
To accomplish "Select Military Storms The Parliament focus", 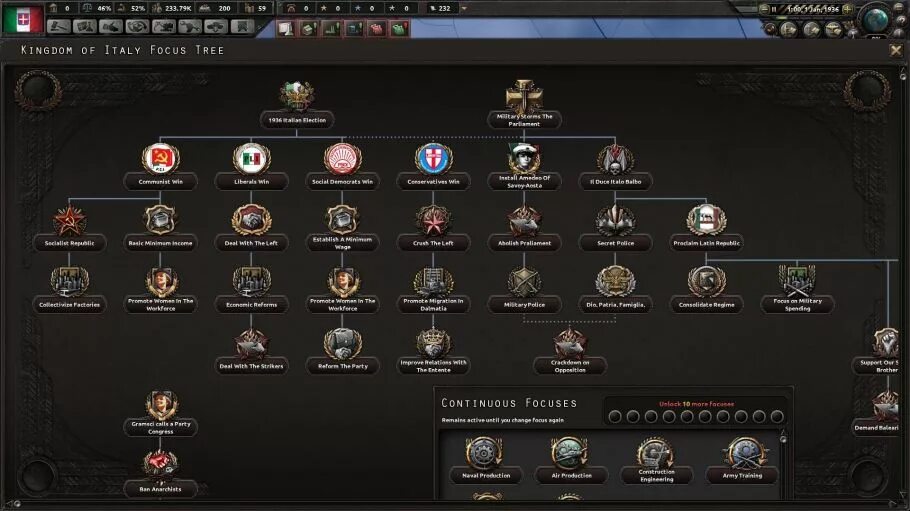I will pyautogui.click(x=524, y=105).
